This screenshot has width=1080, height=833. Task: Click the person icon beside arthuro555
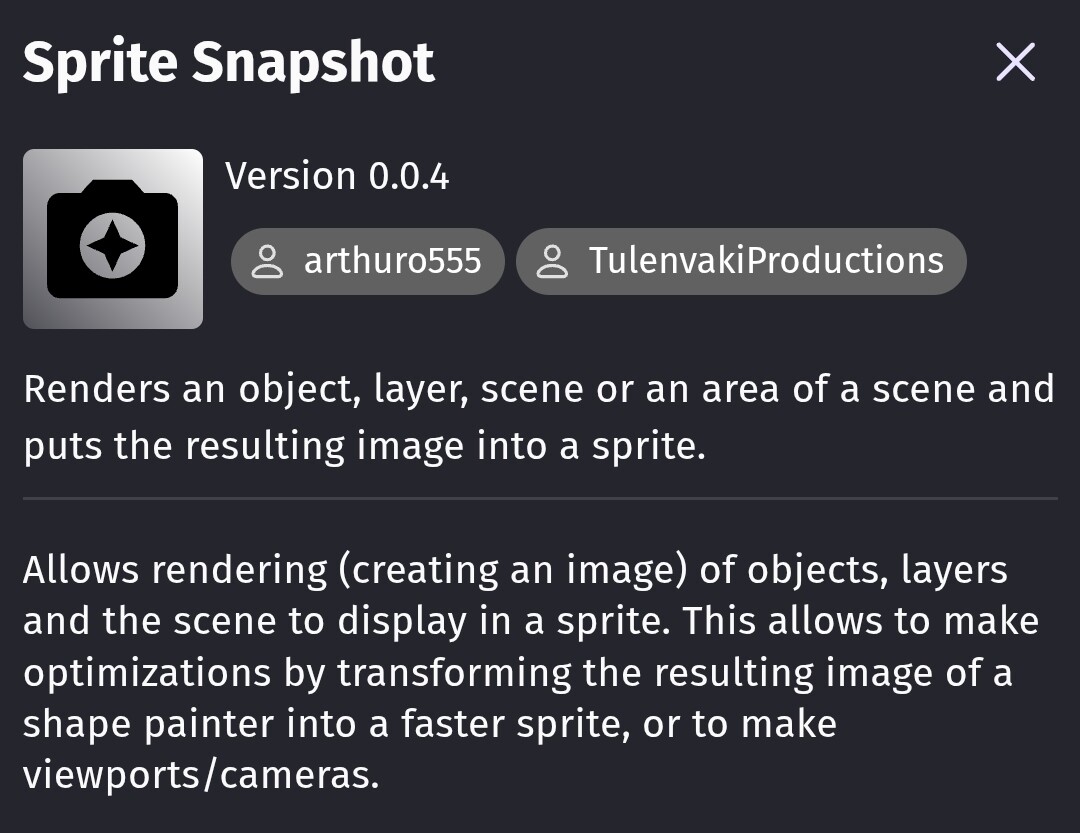(267, 261)
